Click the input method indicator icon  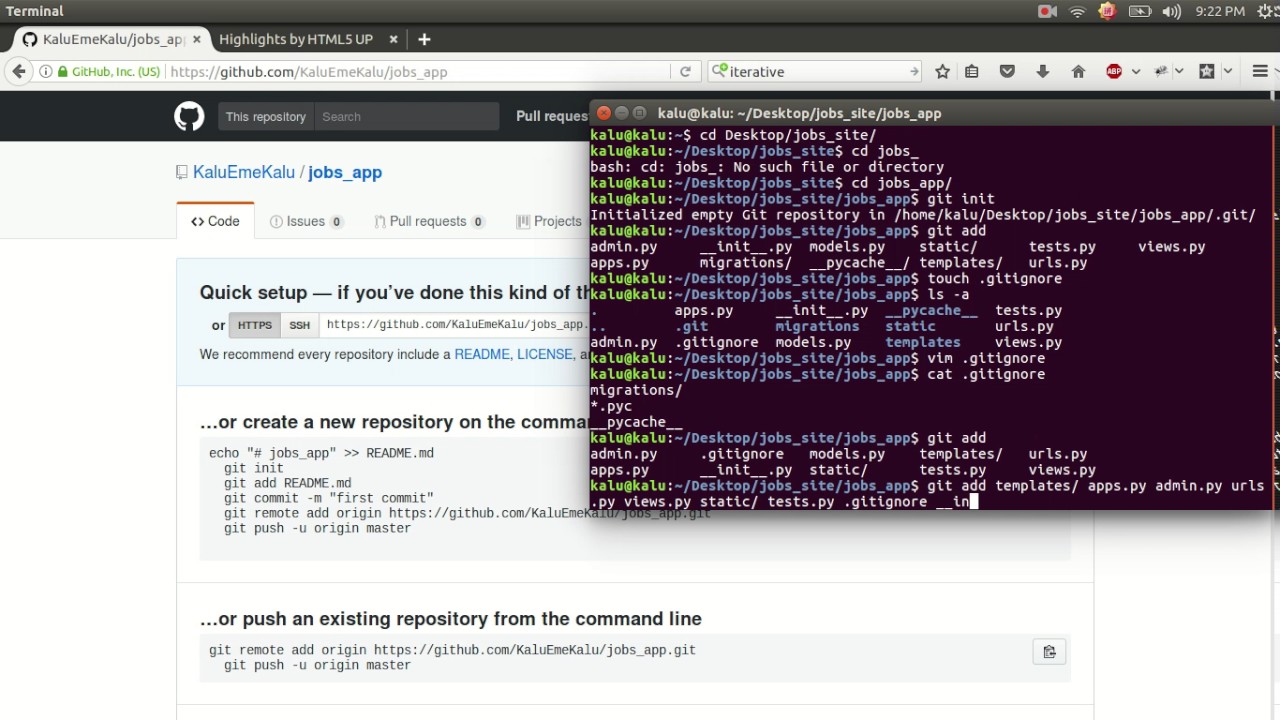point(1107,11)
